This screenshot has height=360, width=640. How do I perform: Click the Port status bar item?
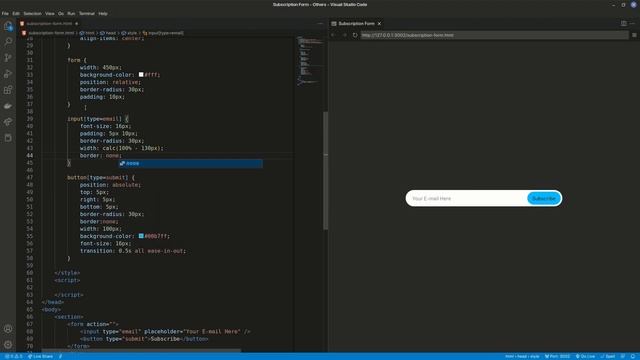click(x=557, y=356)
